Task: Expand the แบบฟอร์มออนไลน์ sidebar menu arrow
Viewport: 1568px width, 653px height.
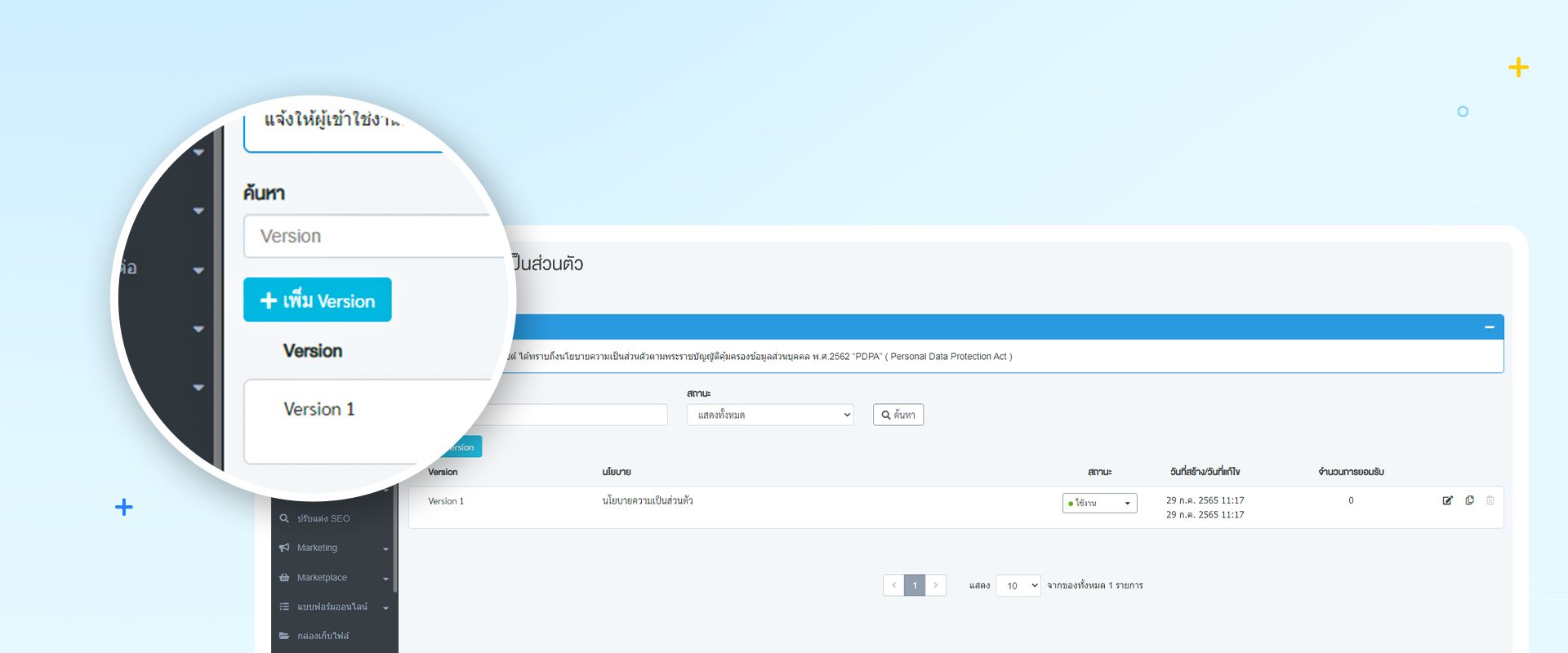Action: tap(385, 607)
